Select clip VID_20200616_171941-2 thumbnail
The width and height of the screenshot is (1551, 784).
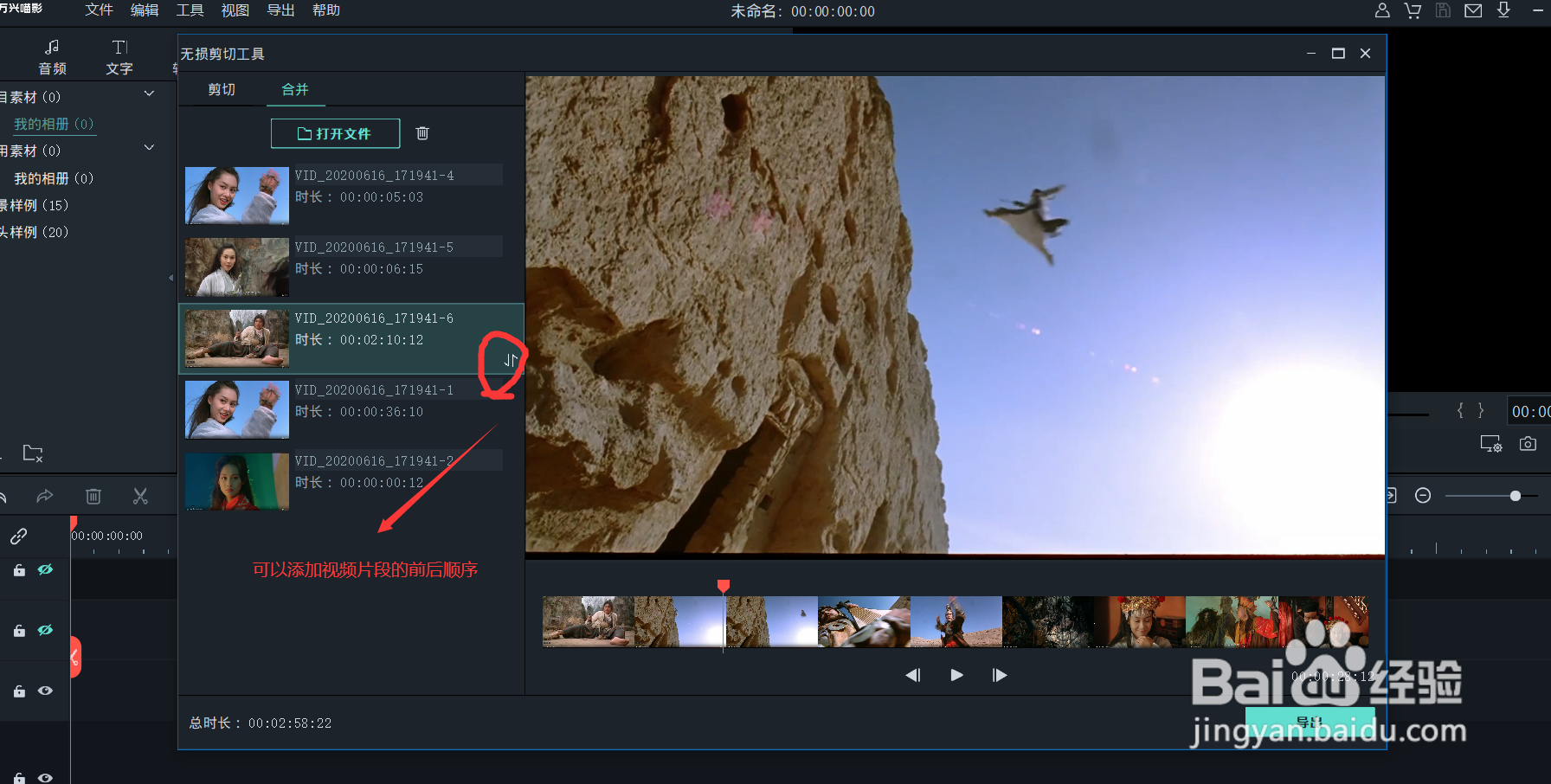tap(237, 481)
